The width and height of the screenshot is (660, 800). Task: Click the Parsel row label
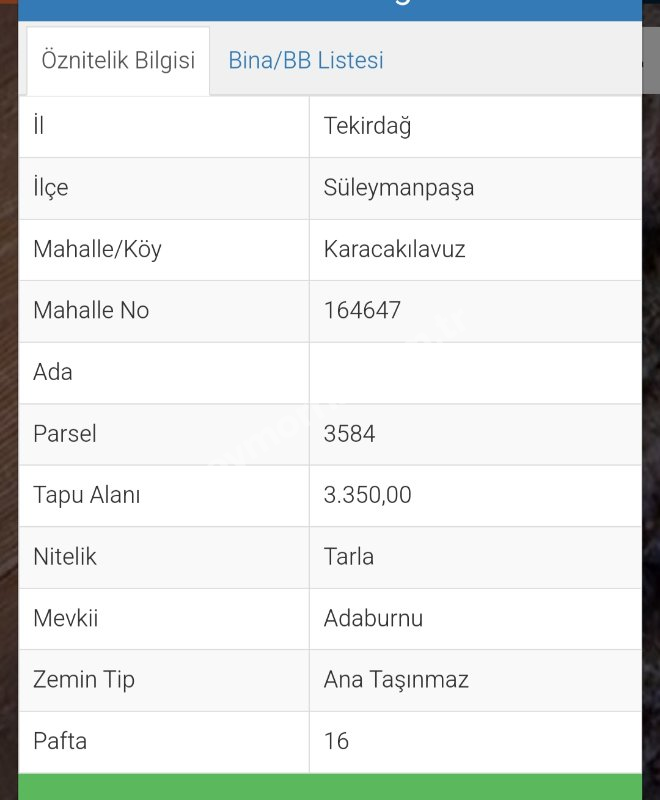click(65, 434)
